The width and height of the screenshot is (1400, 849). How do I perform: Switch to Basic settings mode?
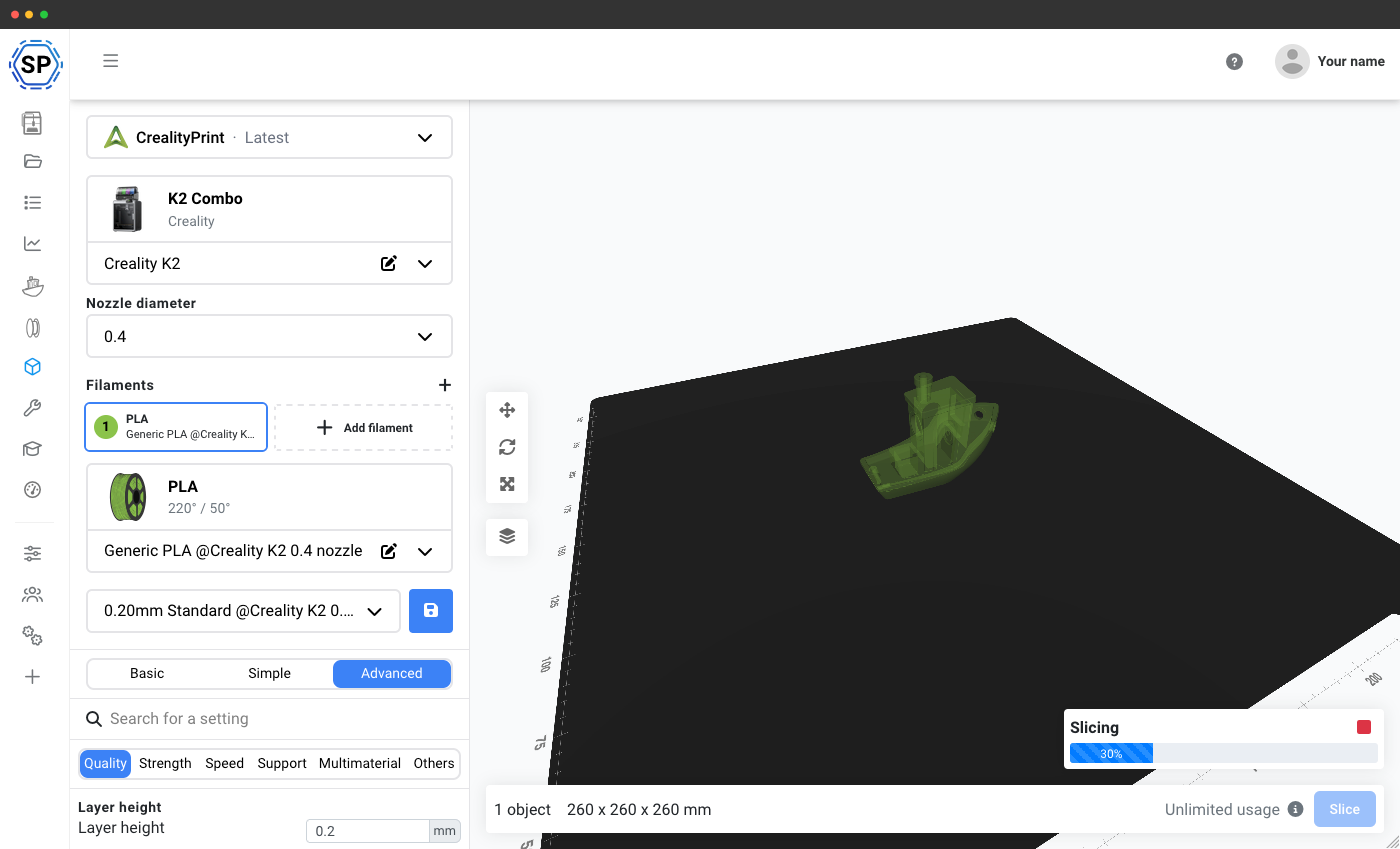coord(147,674)
